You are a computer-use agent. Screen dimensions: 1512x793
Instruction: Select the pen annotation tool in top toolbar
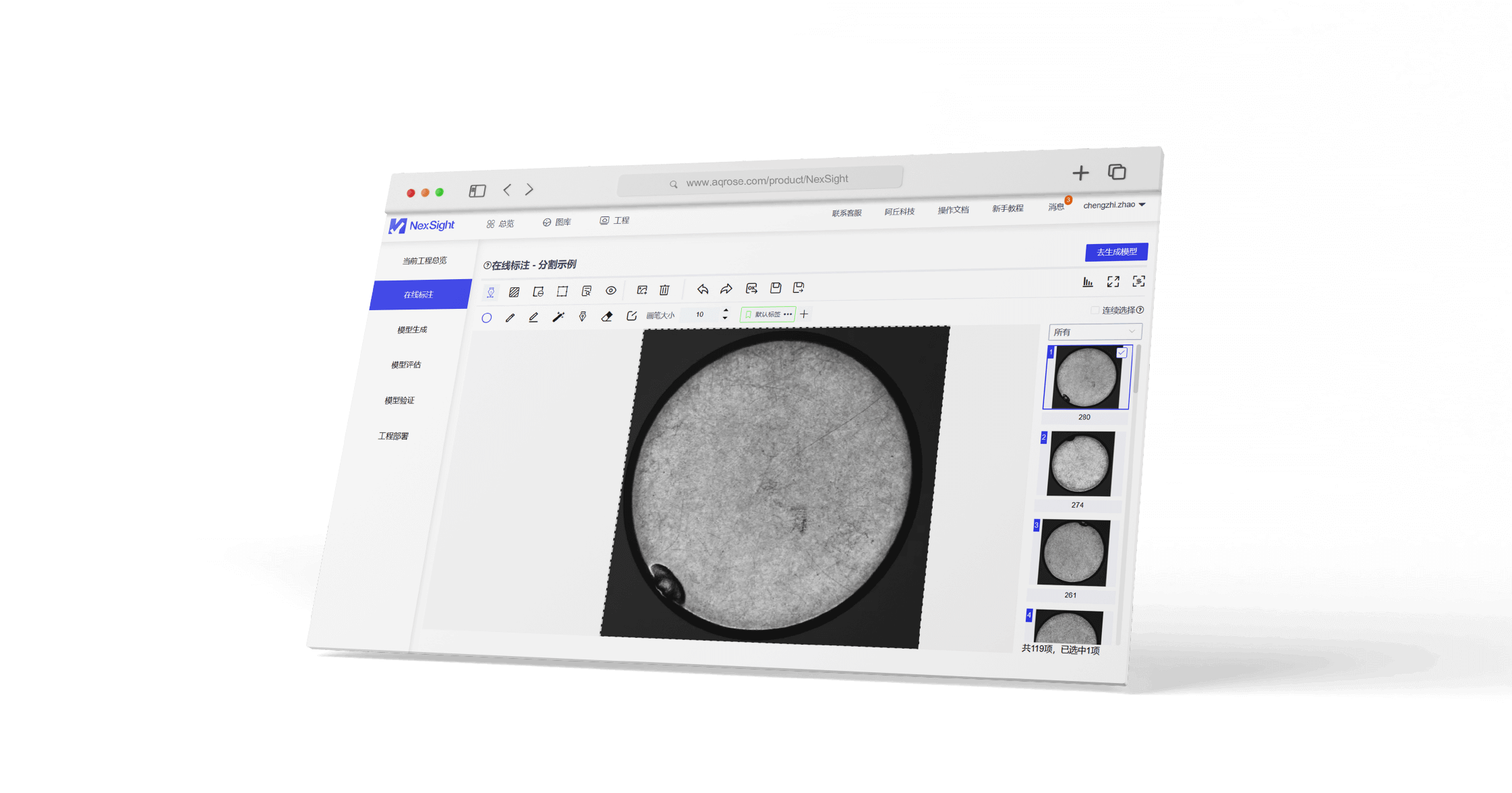491,292
